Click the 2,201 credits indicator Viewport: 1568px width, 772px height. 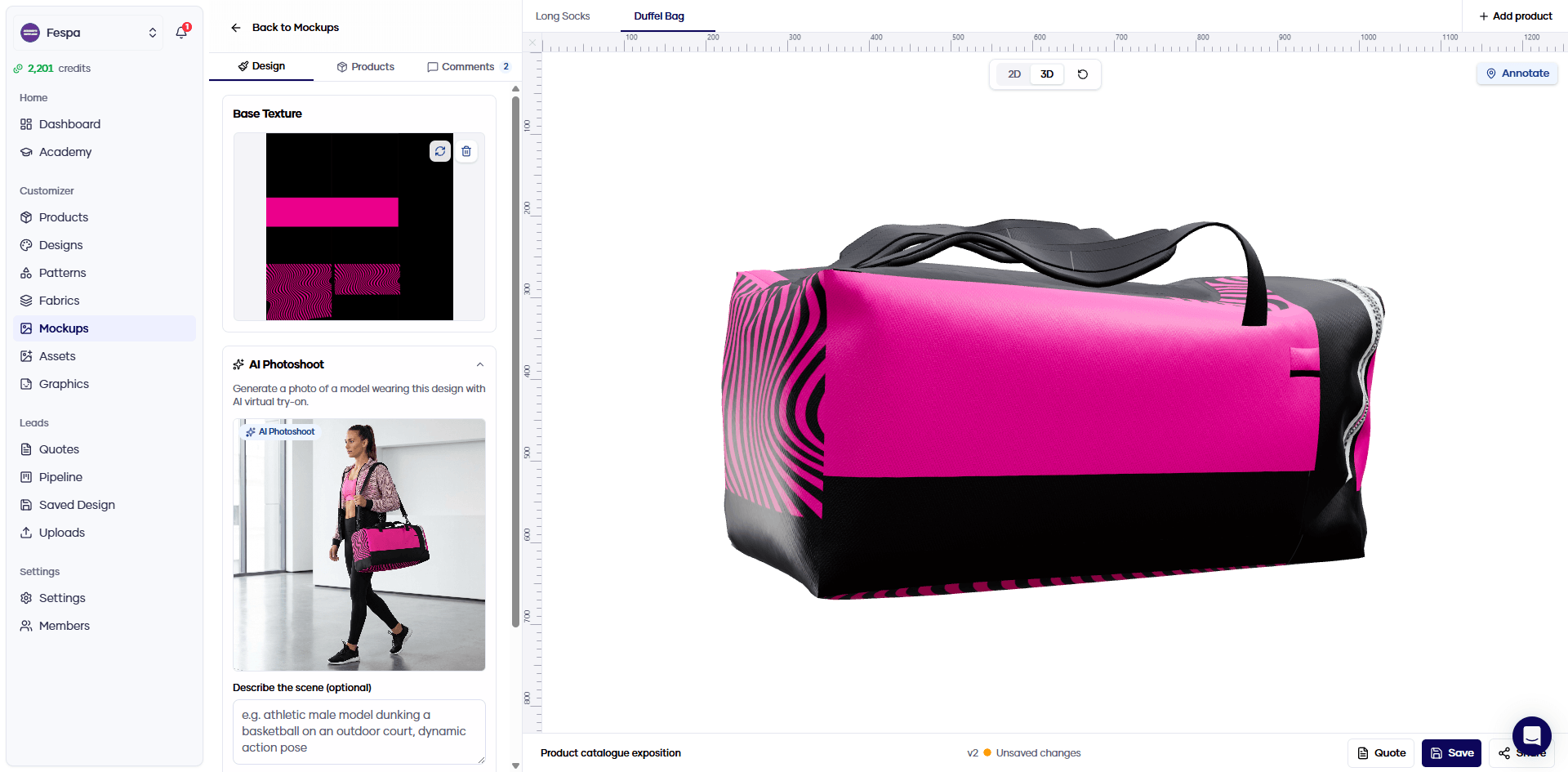pos(52,69)
